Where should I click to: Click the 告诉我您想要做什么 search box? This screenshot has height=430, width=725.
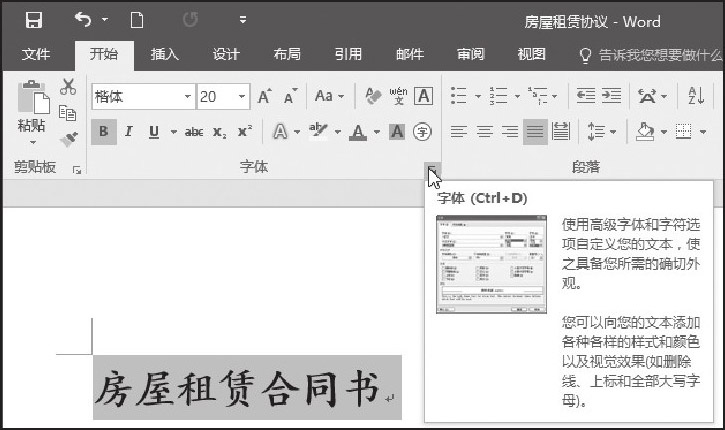coord(650,55)
